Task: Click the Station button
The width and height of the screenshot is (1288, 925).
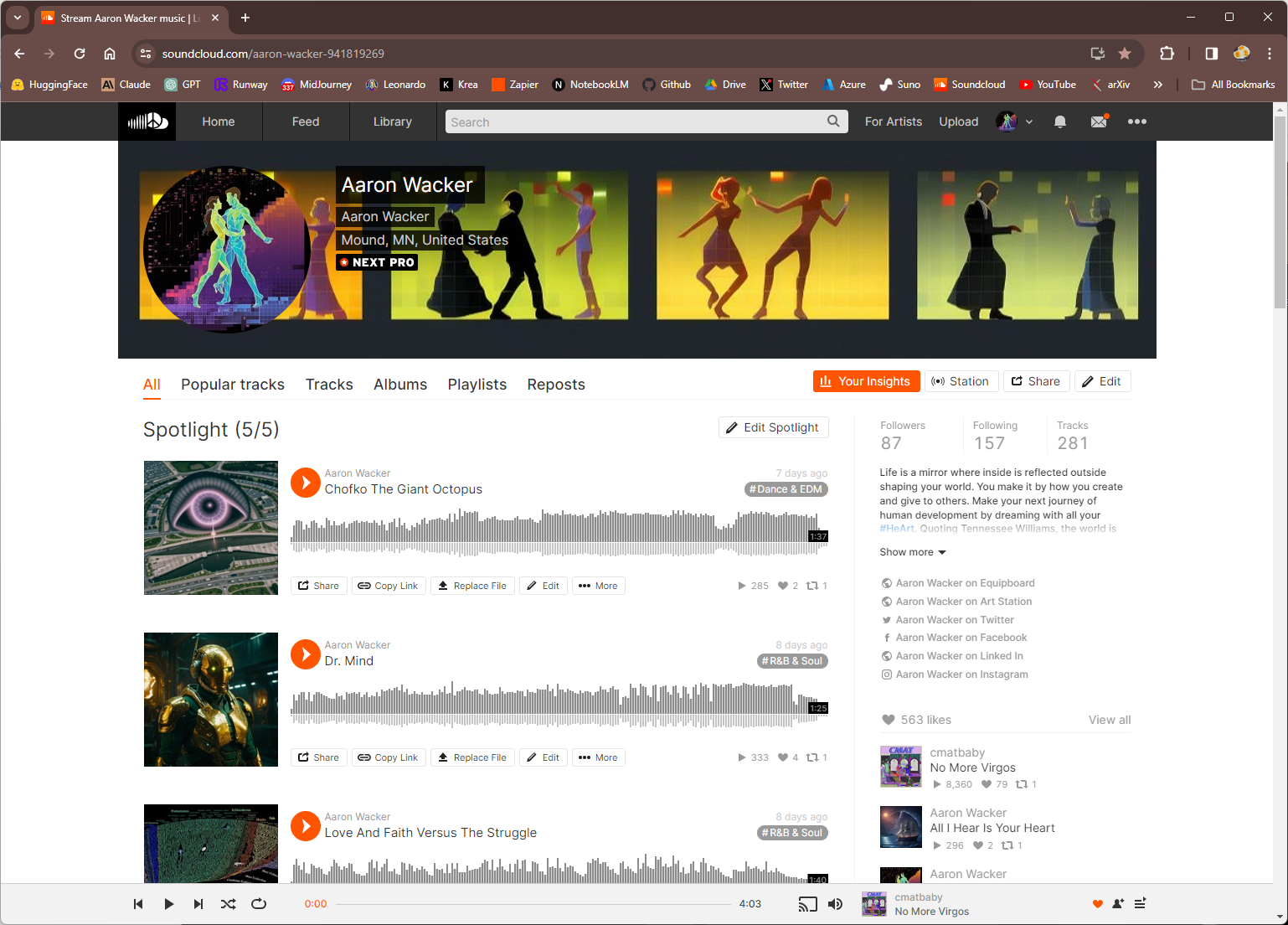Action: 961,381
